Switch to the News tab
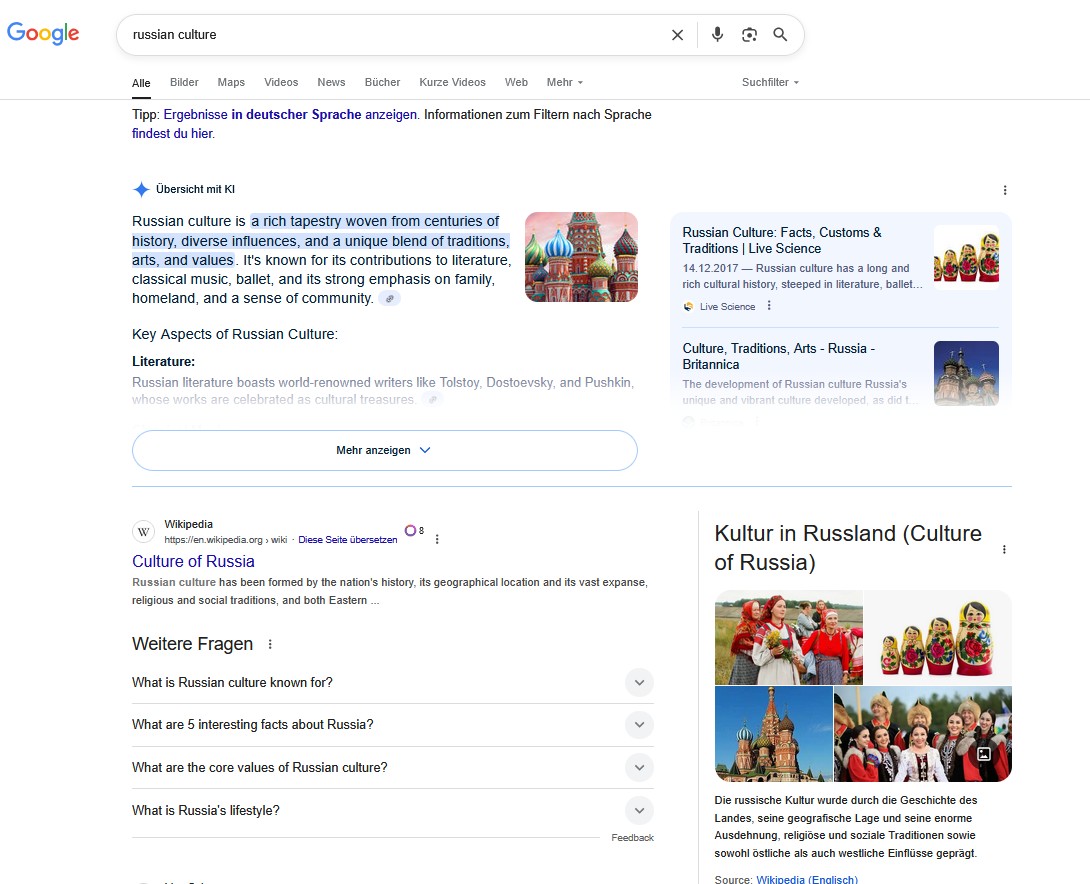This screenshot has width=1090, height=884. click(x=331, y=82)
